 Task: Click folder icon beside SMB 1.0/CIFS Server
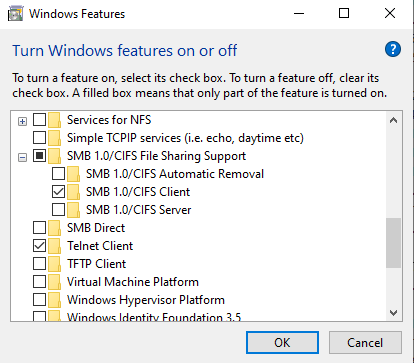coord(73,210)
